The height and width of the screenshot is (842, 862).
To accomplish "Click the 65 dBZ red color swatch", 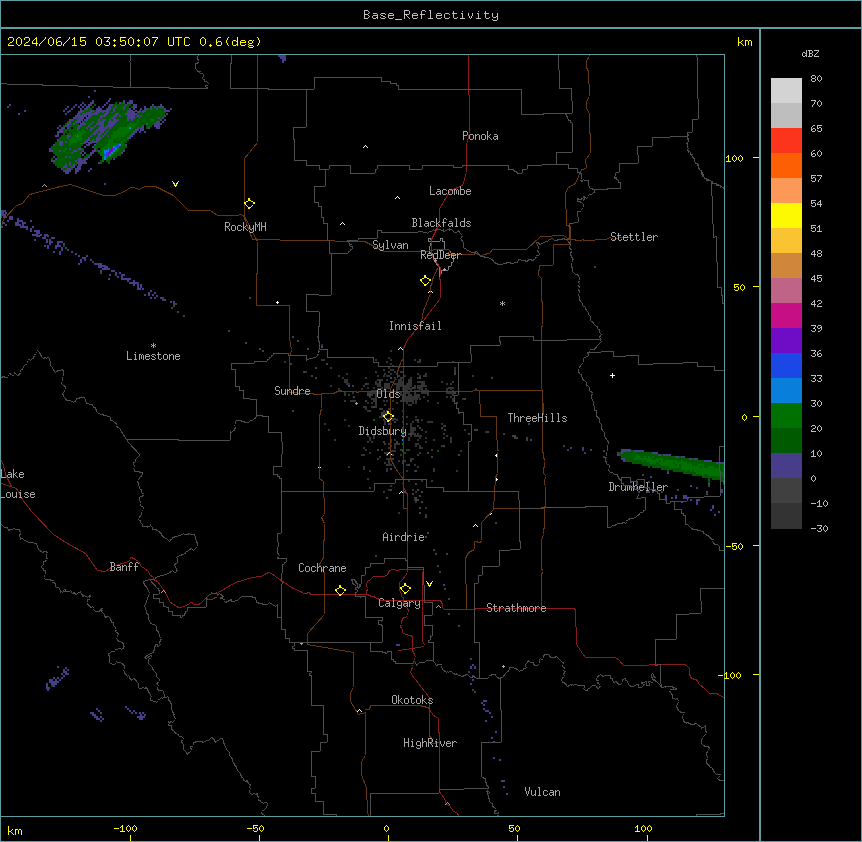I will pyautogui.click(x=786, y=141).
